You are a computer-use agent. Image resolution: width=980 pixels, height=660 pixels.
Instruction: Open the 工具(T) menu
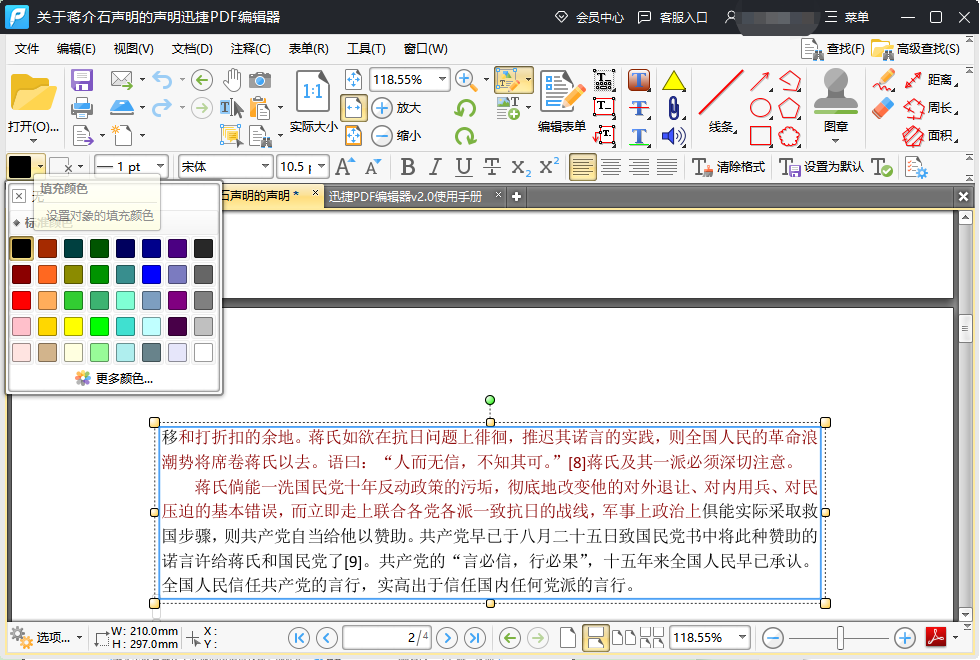point(366,49)
